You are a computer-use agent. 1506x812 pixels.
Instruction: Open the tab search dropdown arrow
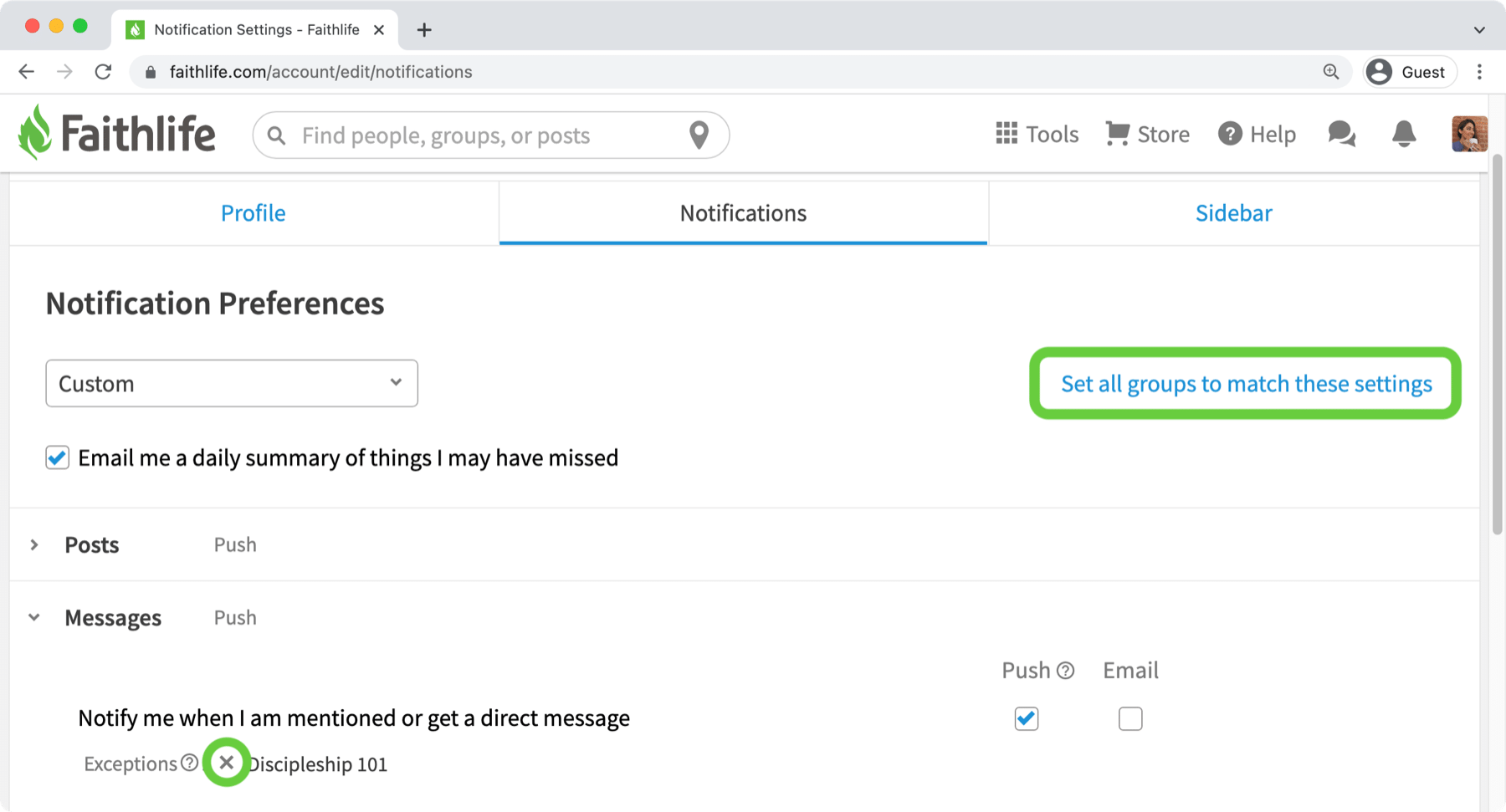tap(1479, 30)
